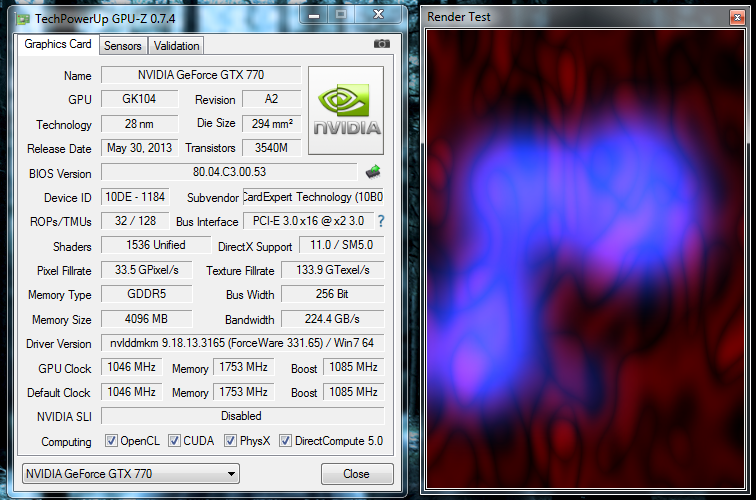This screenshot has width=756, height=500.
Task: Close the GPU-Z window with the X button
Action: [x=378, y=15]
